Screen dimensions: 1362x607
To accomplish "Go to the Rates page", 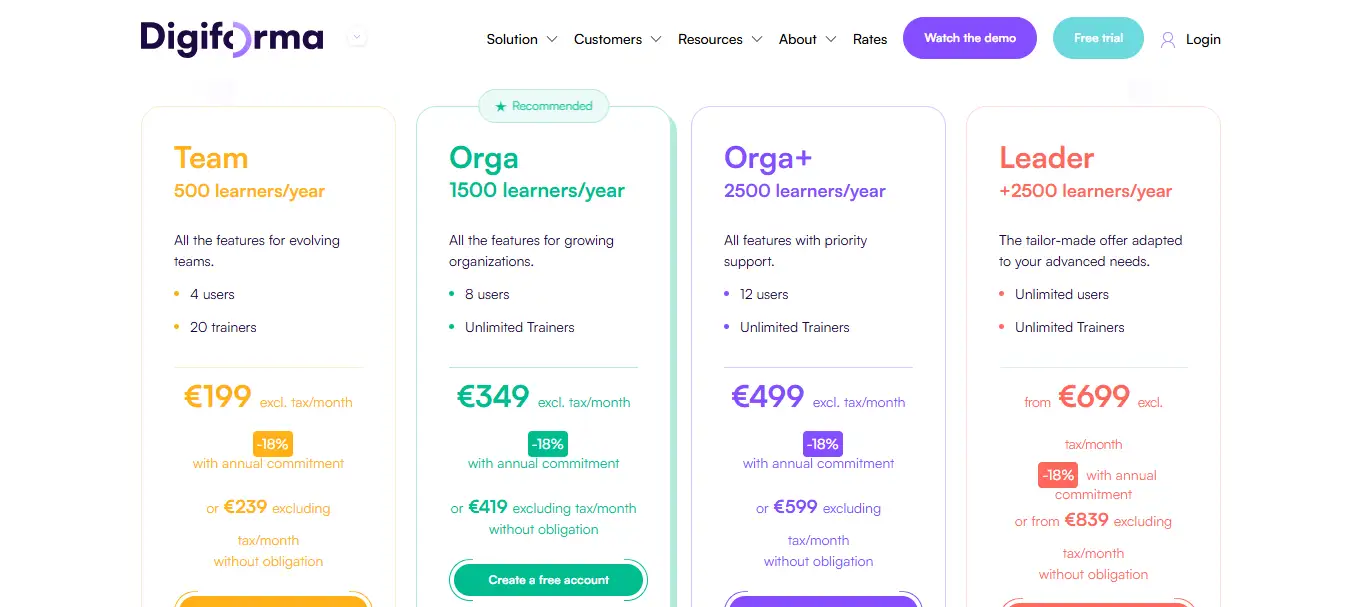I will point(870,39).
